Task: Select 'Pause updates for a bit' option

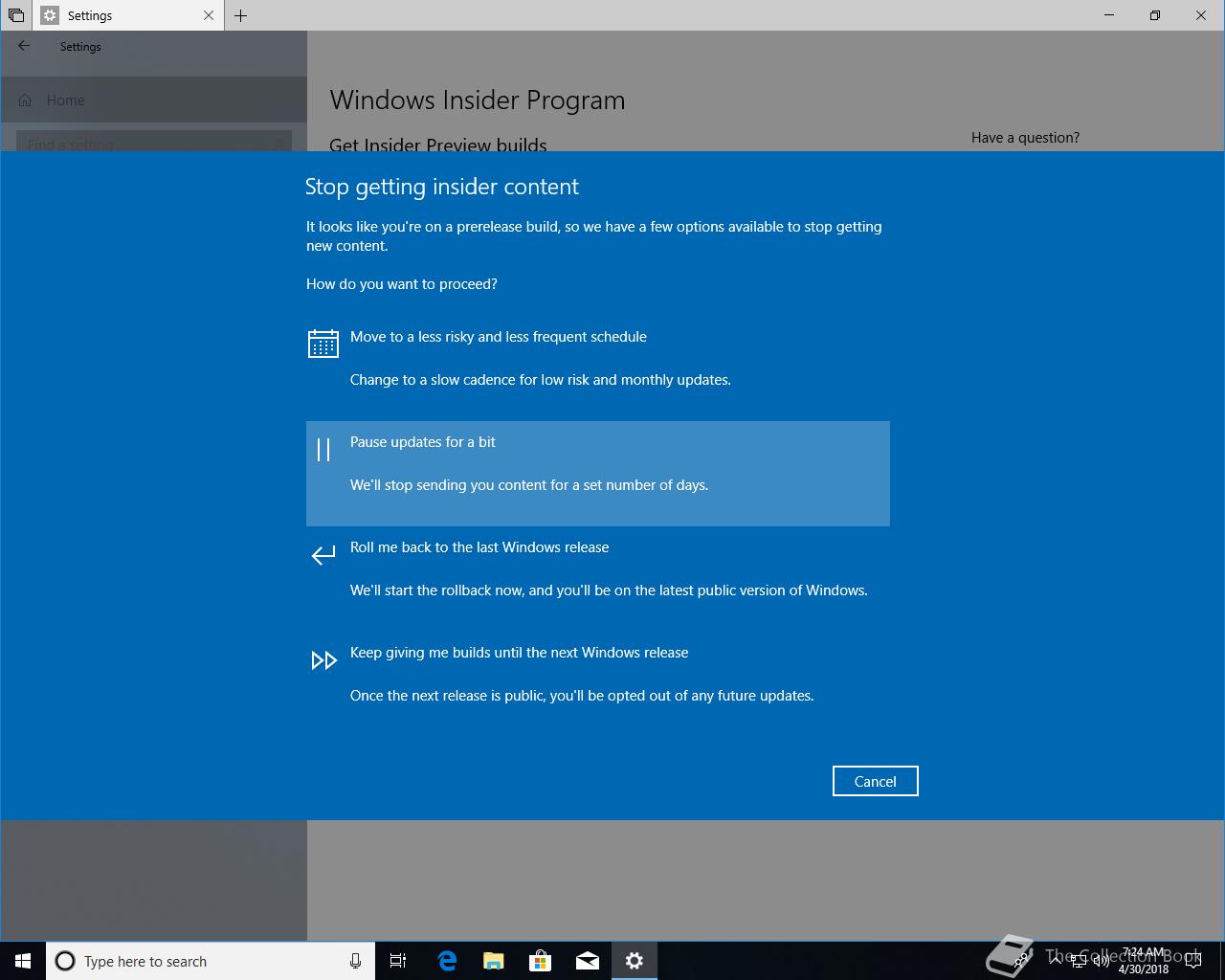Action: pyautogui.click(x=597, y=474)
